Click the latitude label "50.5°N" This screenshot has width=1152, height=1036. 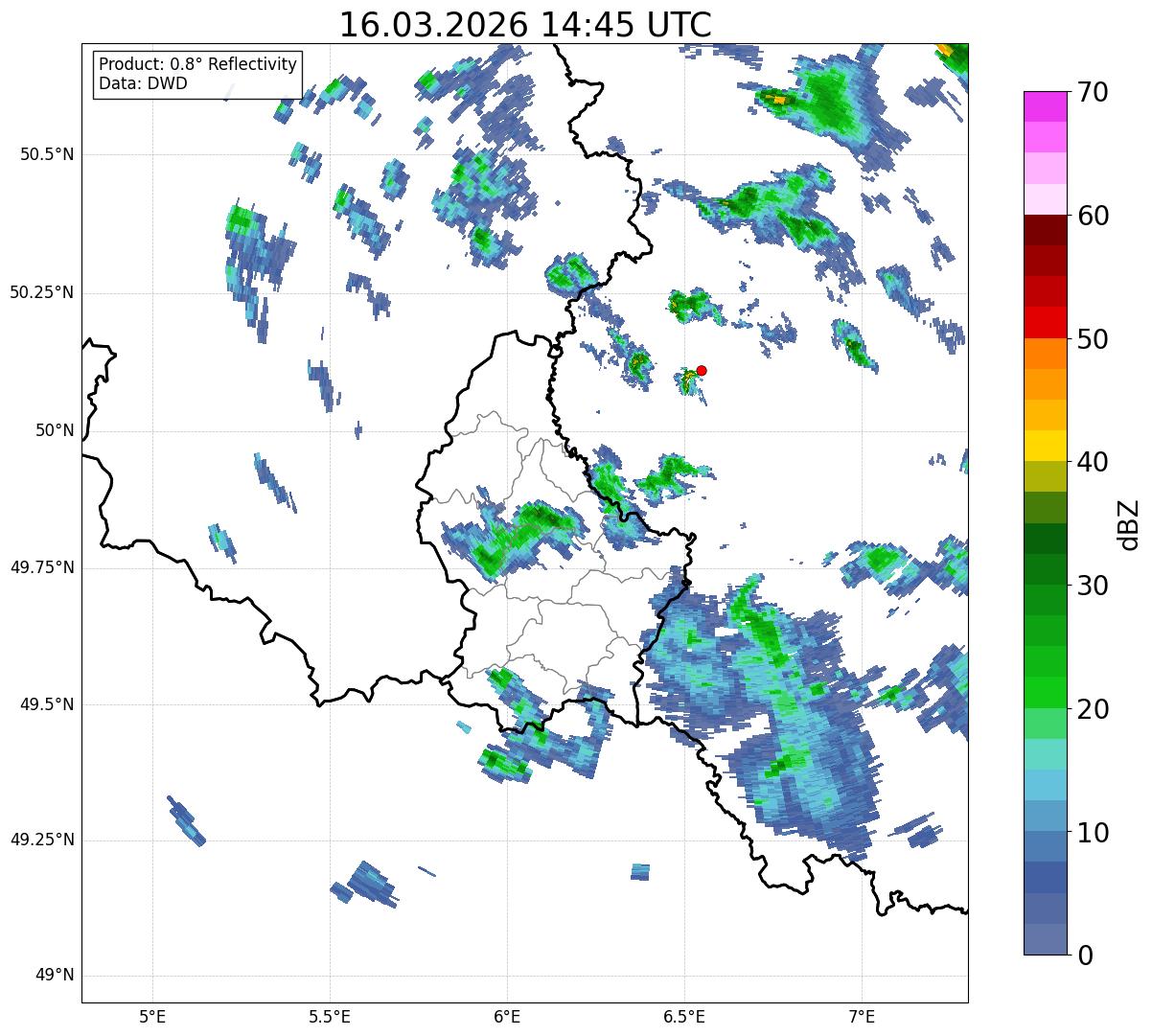47,154
